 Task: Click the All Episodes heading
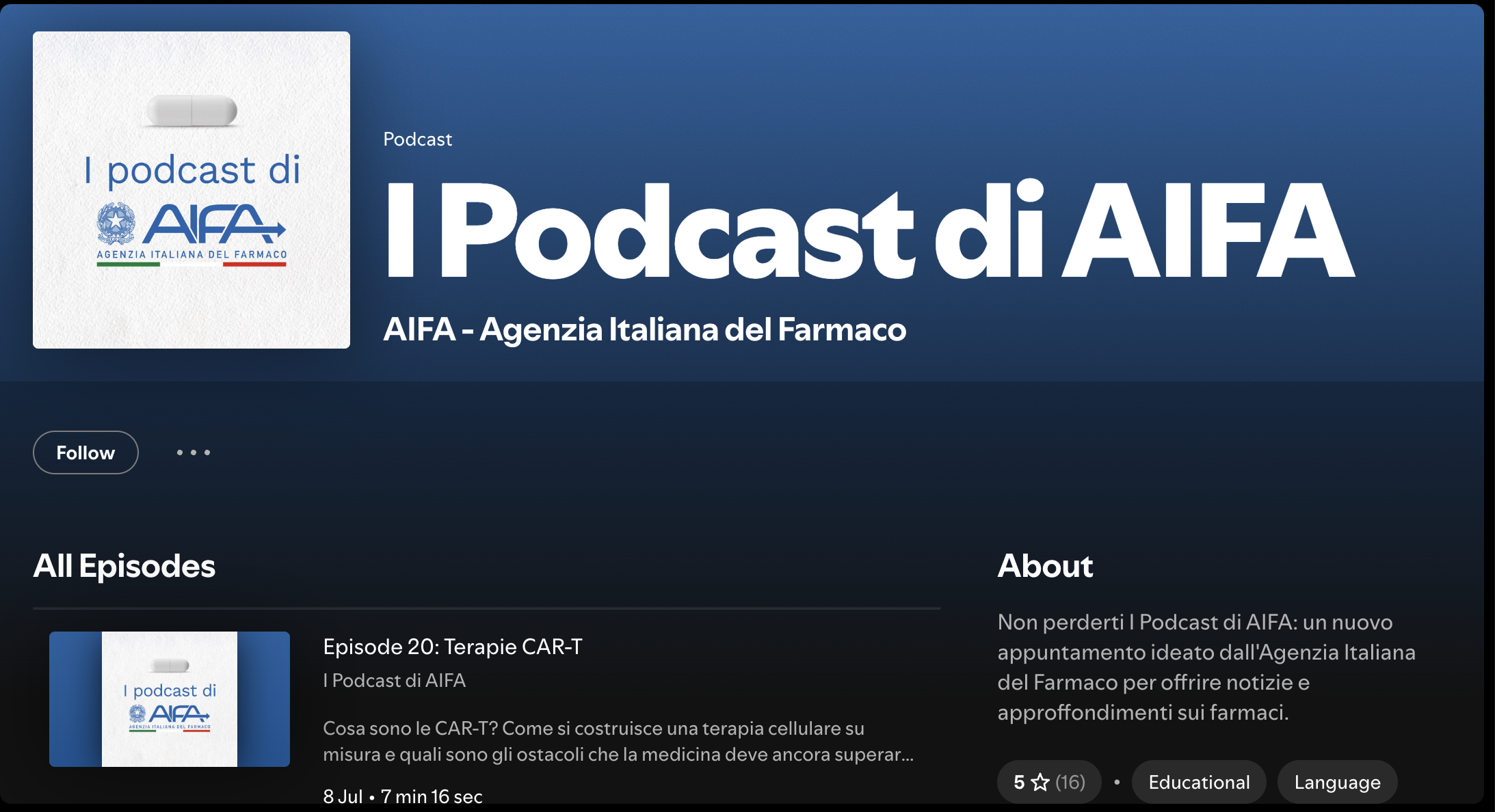(124, 566)
